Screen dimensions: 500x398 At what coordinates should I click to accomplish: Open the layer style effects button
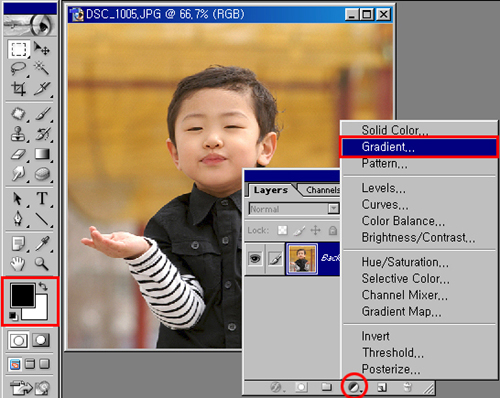coord(277,387)
